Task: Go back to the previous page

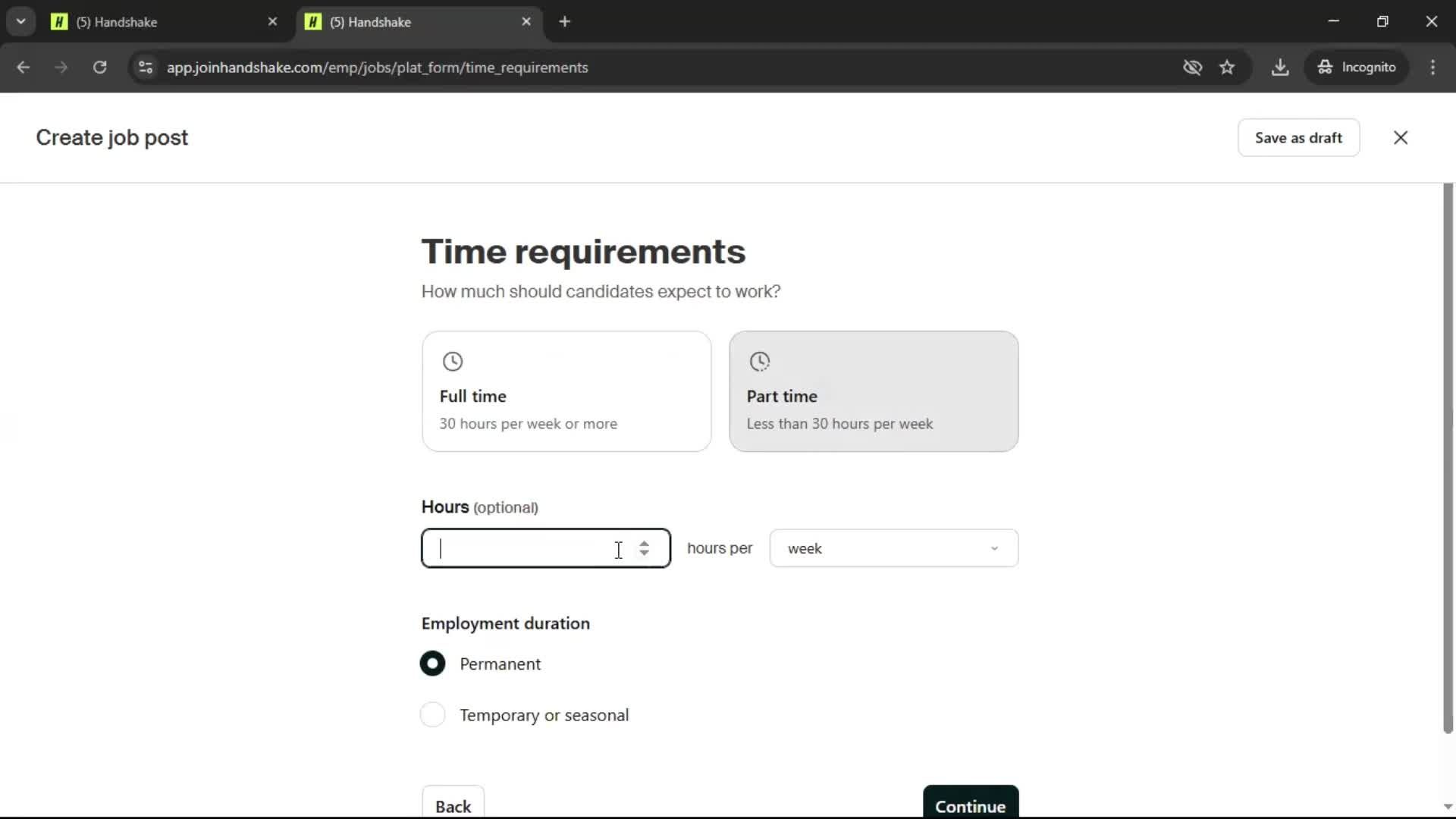Action: (x=24, y=67)
